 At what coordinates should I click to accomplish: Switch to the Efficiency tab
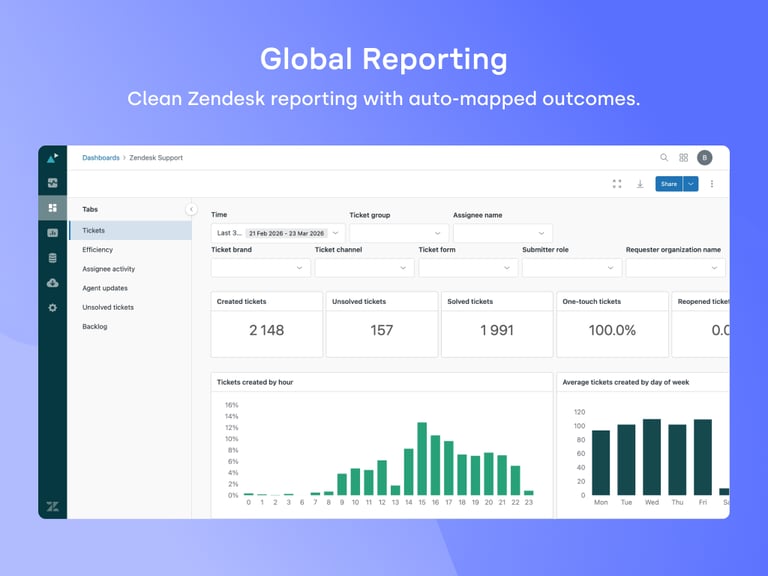(97, 250)
